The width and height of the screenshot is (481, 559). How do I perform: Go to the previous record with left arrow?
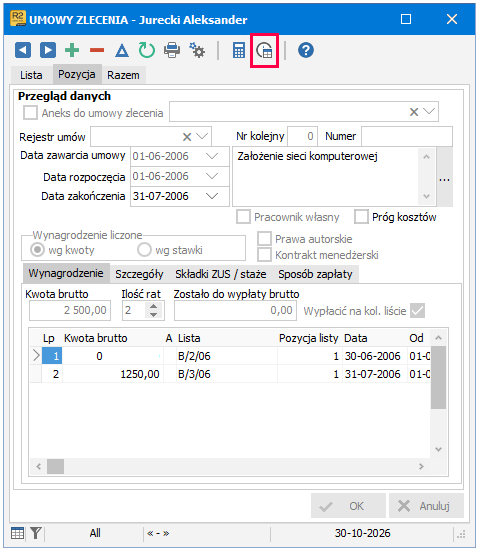(23, 50)
